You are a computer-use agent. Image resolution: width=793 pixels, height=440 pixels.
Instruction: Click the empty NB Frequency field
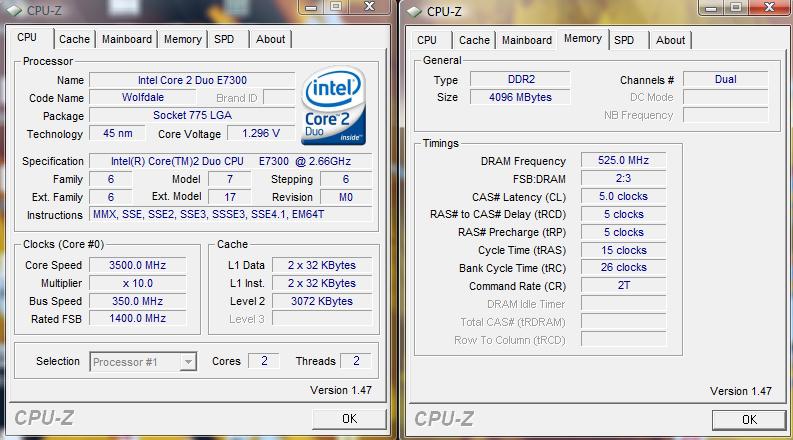[726, 115]
